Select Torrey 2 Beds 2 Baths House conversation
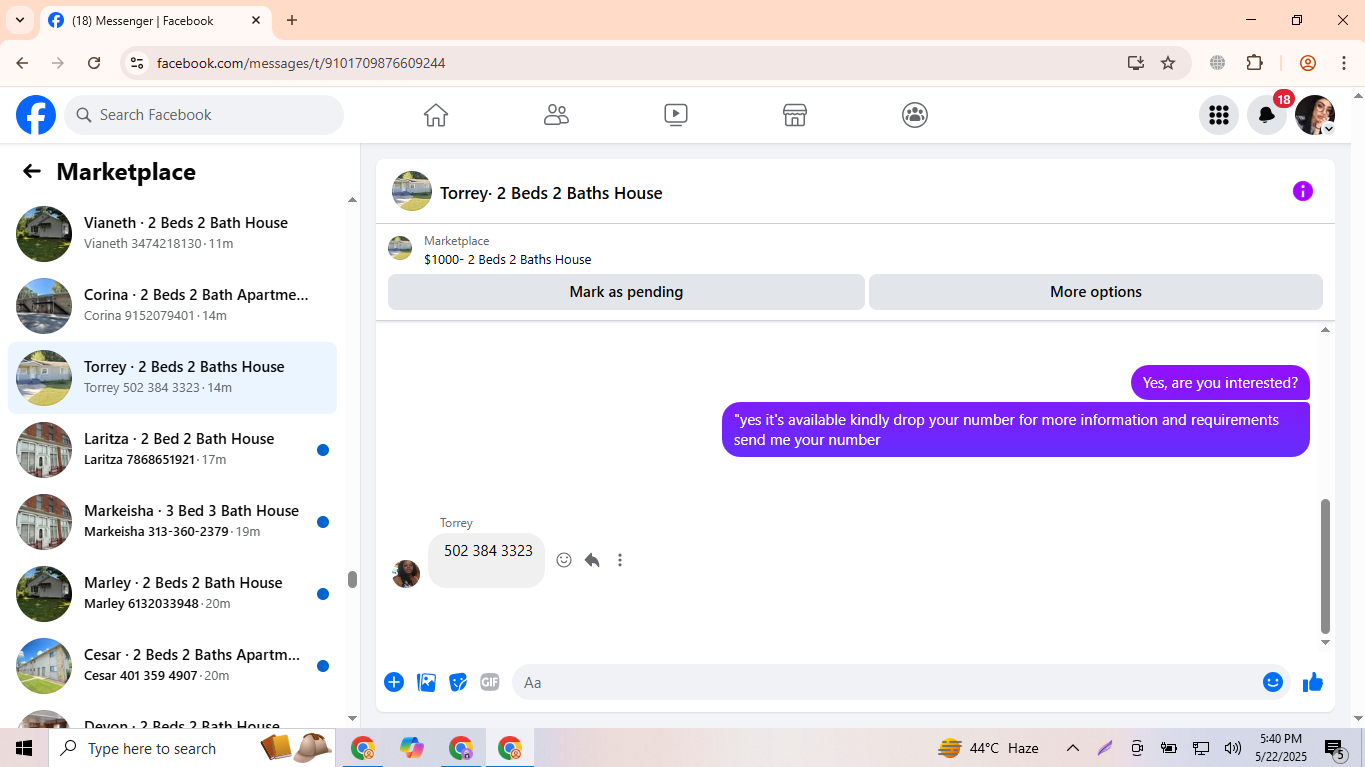 pyautogui.click(x=172, y=378)
